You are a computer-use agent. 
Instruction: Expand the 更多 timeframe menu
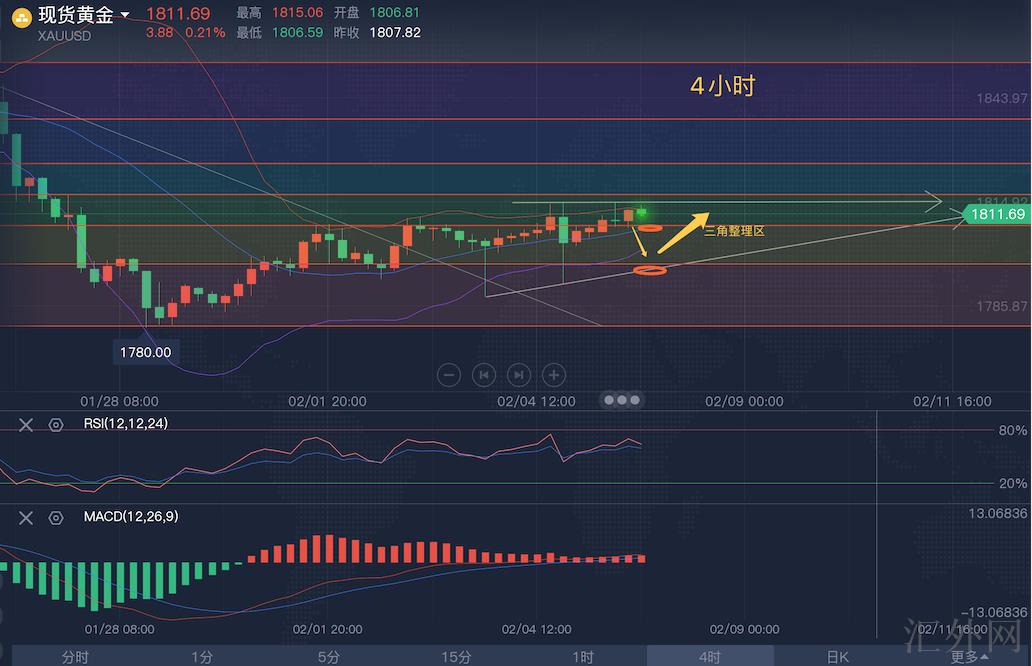click(x=970, y=657)
